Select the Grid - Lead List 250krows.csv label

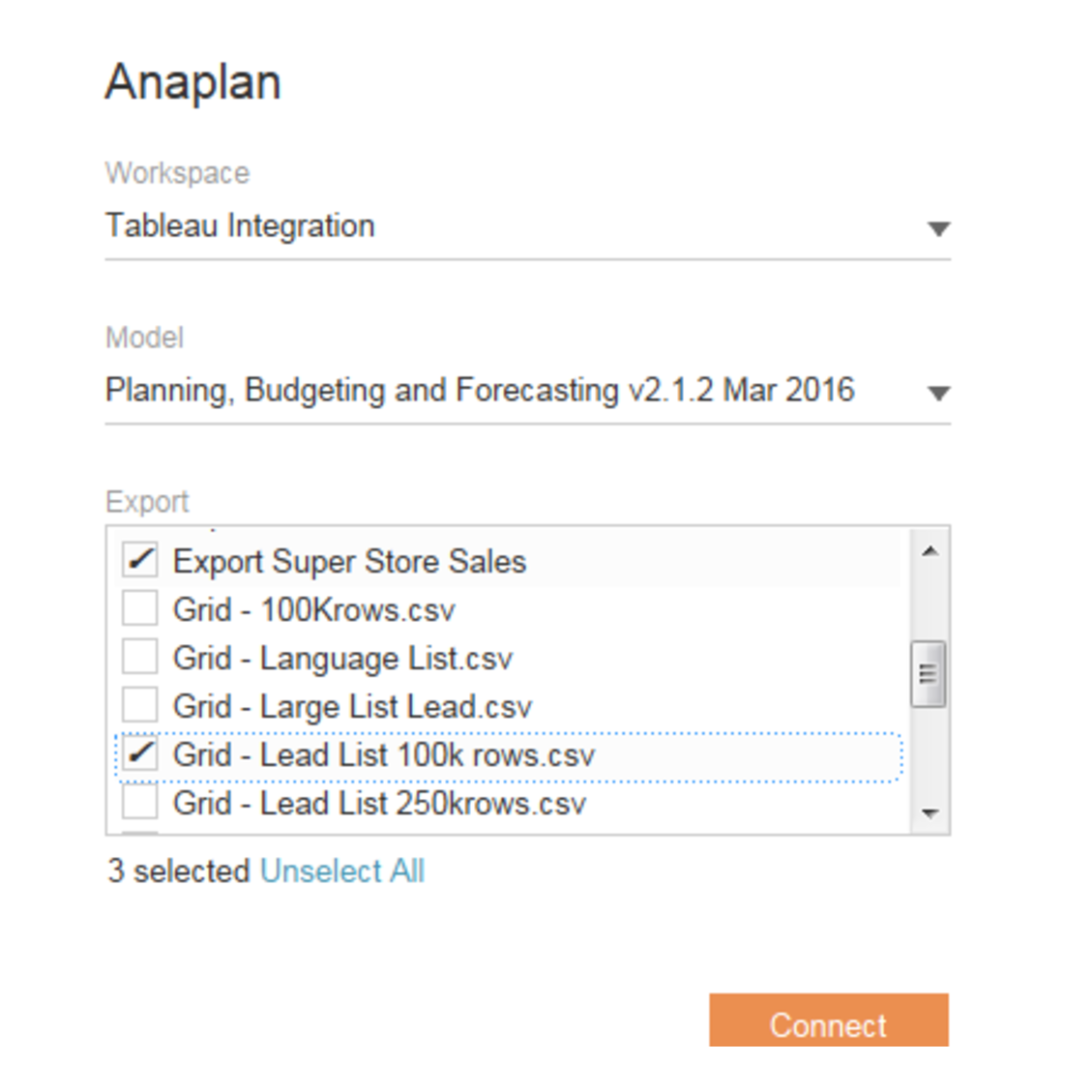point(379,804)
